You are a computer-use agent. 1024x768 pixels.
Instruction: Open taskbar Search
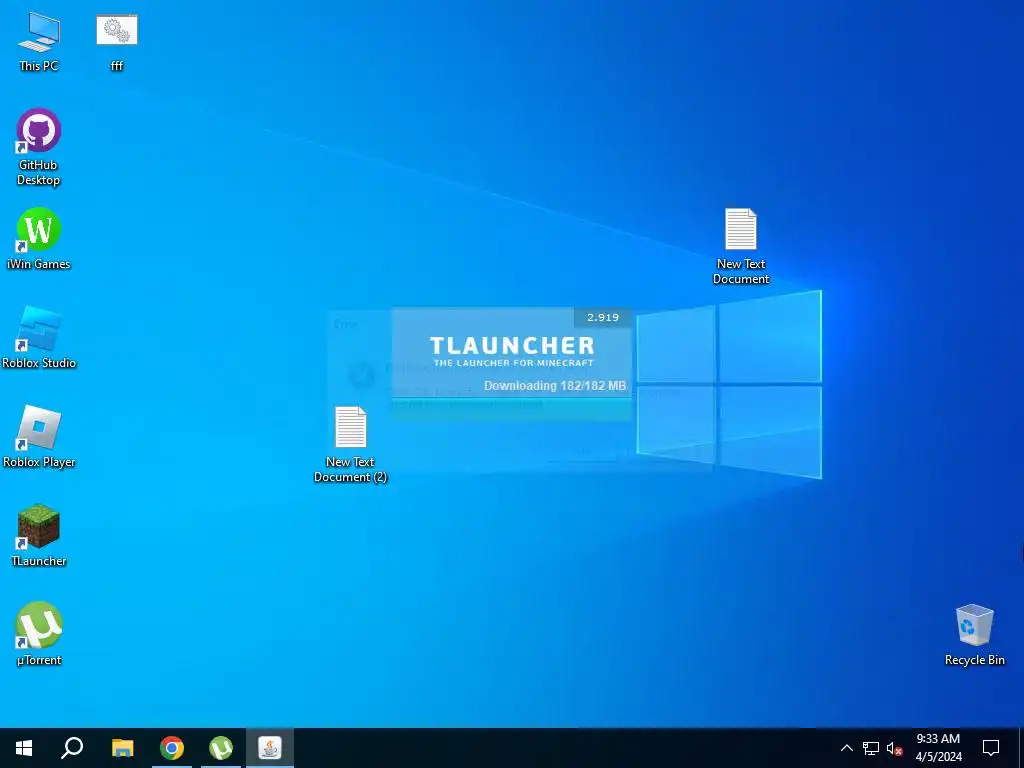[x=72, y=748]
